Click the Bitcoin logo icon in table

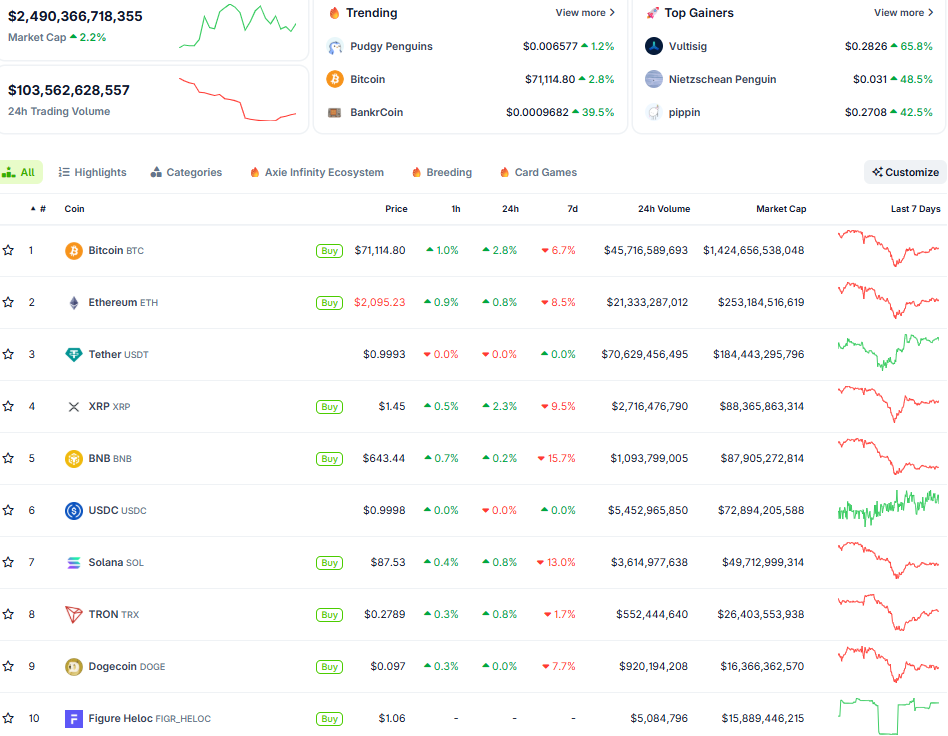(73, 251)
